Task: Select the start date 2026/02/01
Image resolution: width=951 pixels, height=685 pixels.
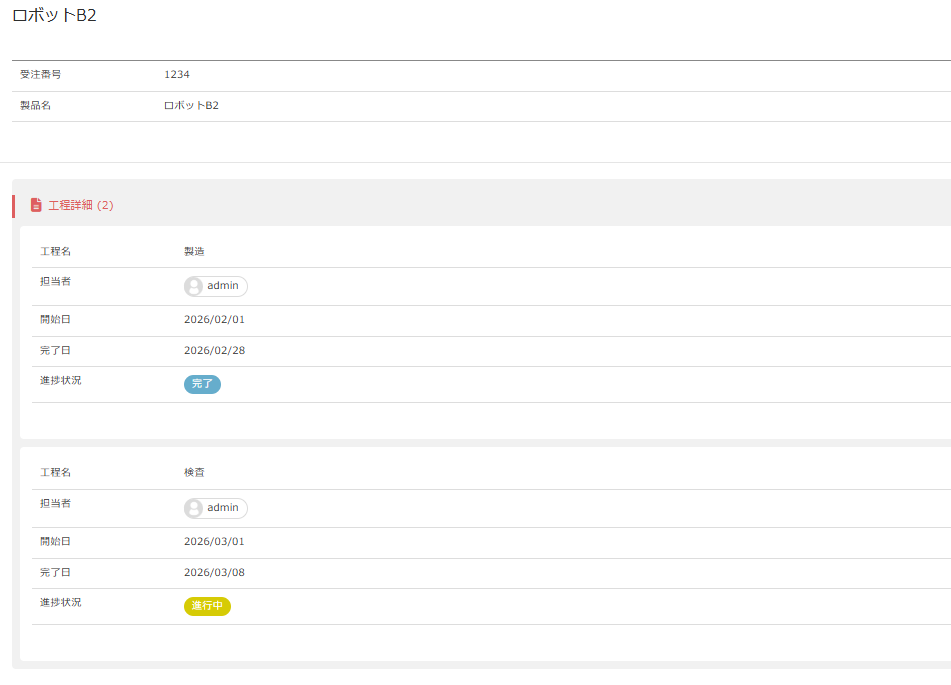Action: click(214, 320)
